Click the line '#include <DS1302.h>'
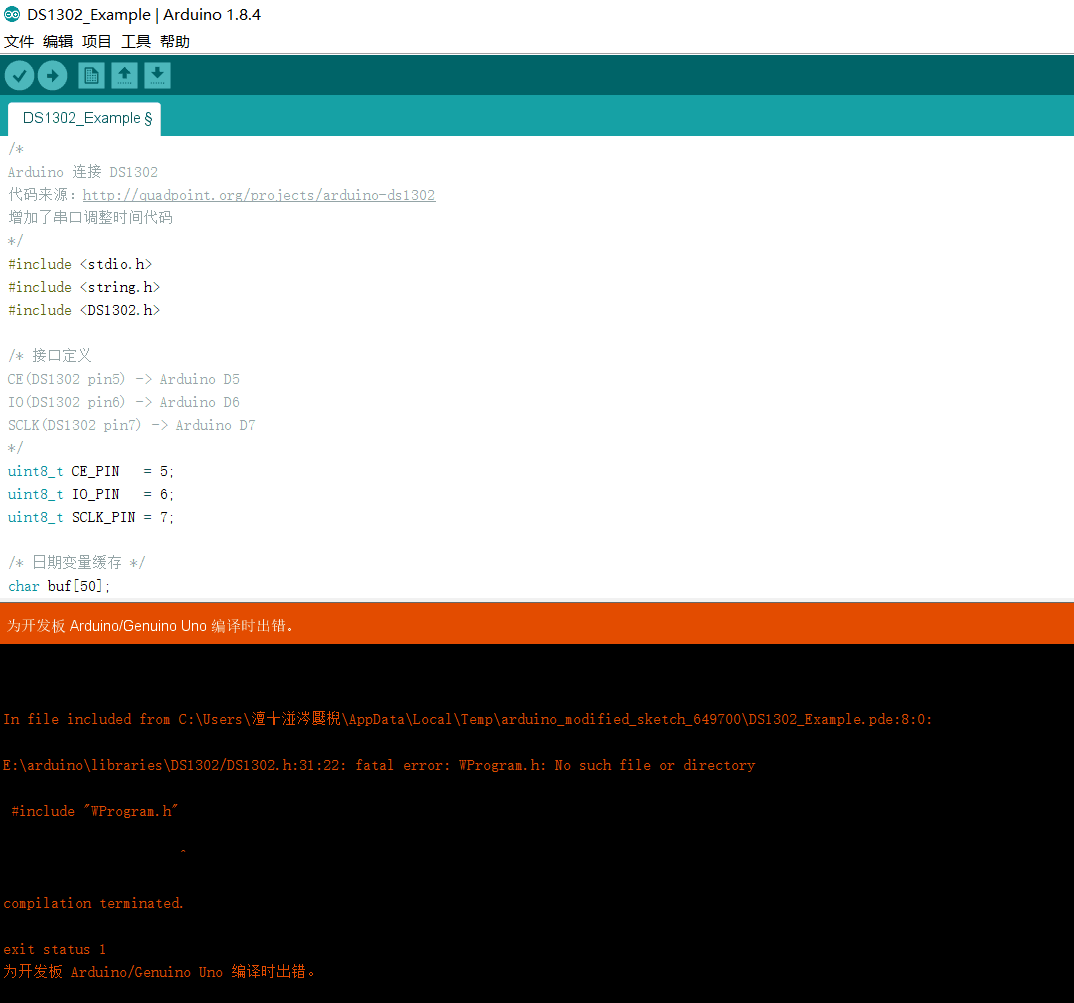 (84, 310)
